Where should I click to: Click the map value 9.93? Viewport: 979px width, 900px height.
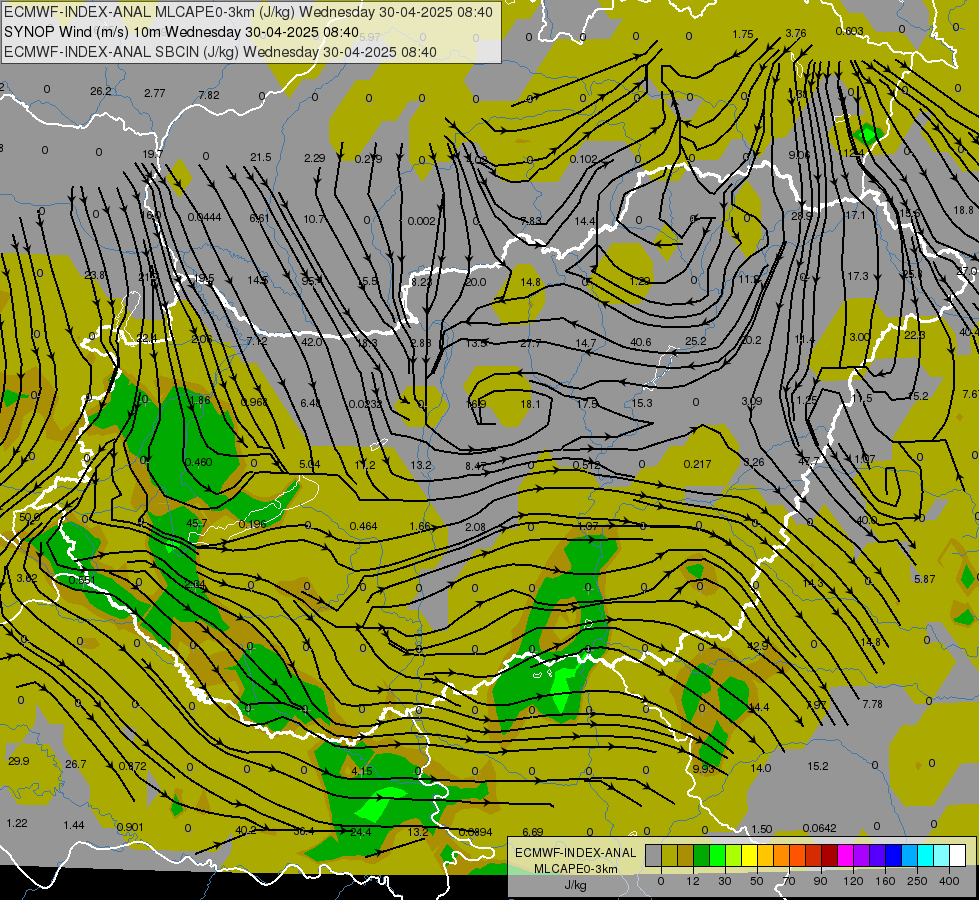pos(703,769)
